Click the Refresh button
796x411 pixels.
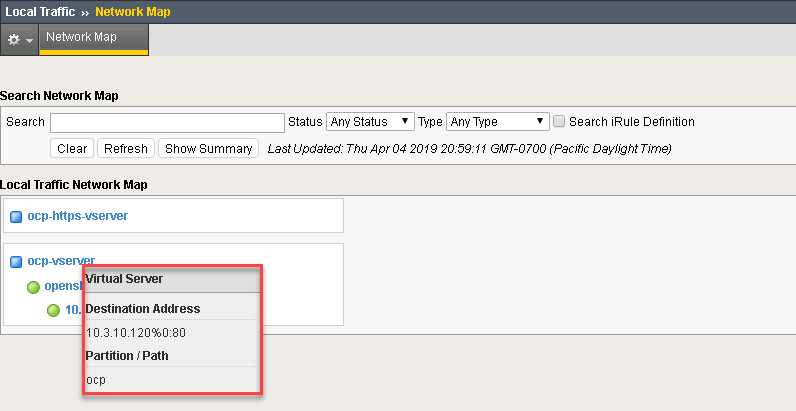click(125, 149)
